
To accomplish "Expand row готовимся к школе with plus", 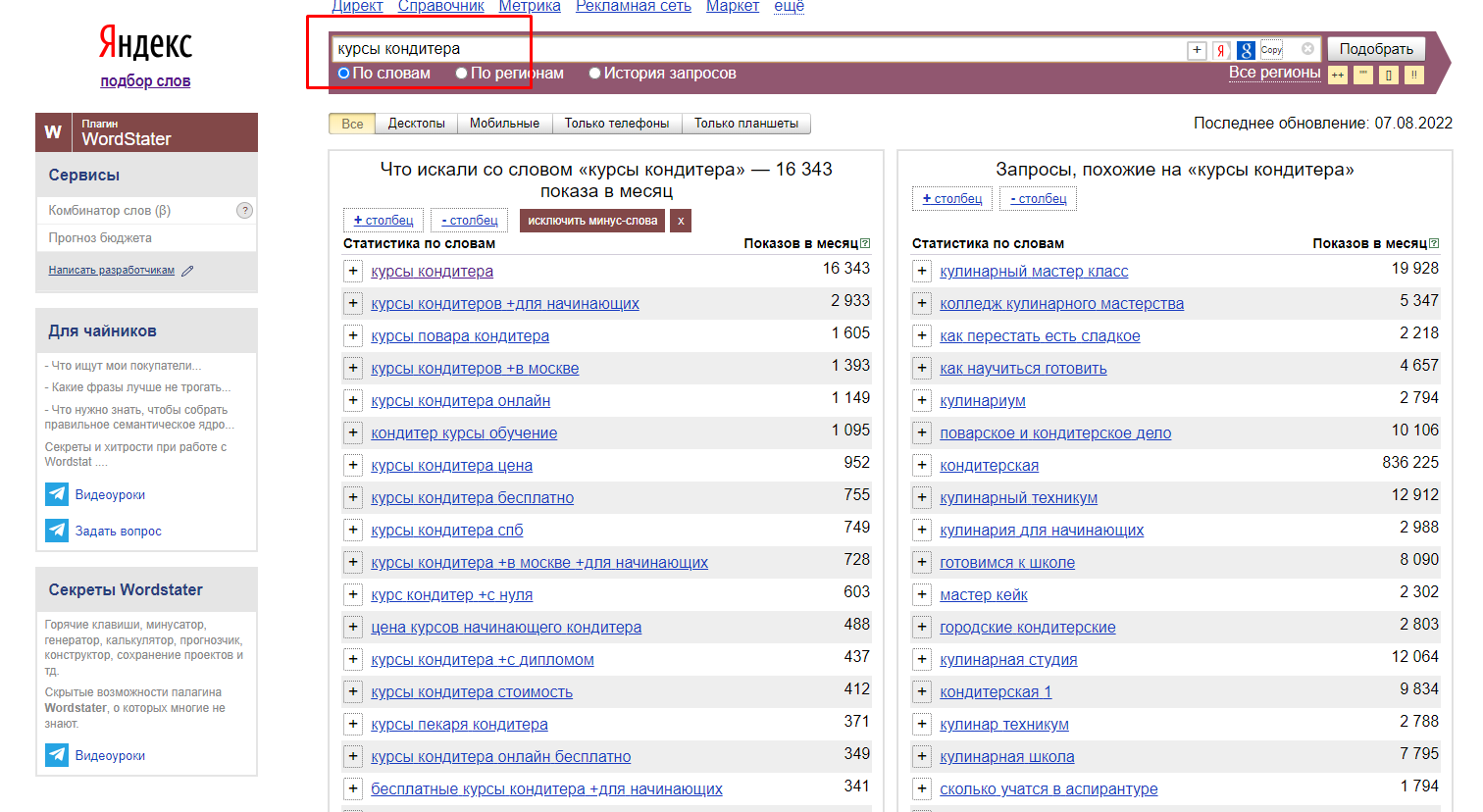I will tap(922, 562).
